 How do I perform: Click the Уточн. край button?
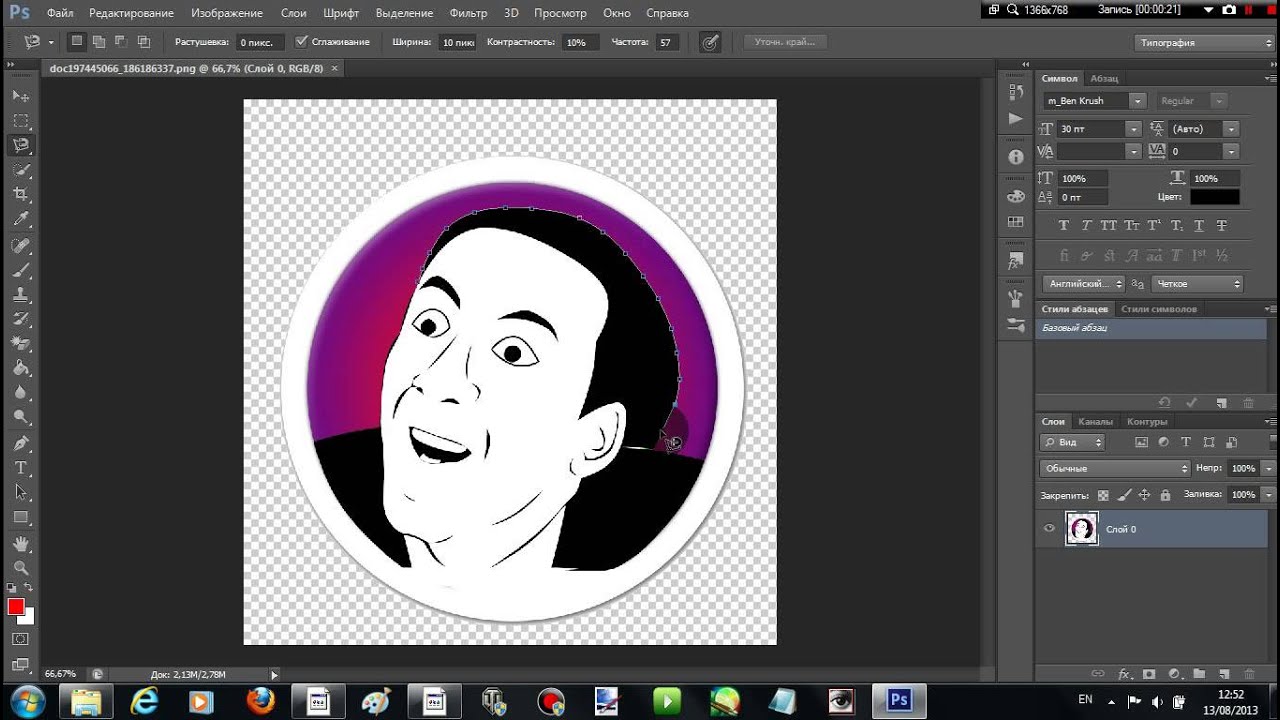(x=786, y=42)
